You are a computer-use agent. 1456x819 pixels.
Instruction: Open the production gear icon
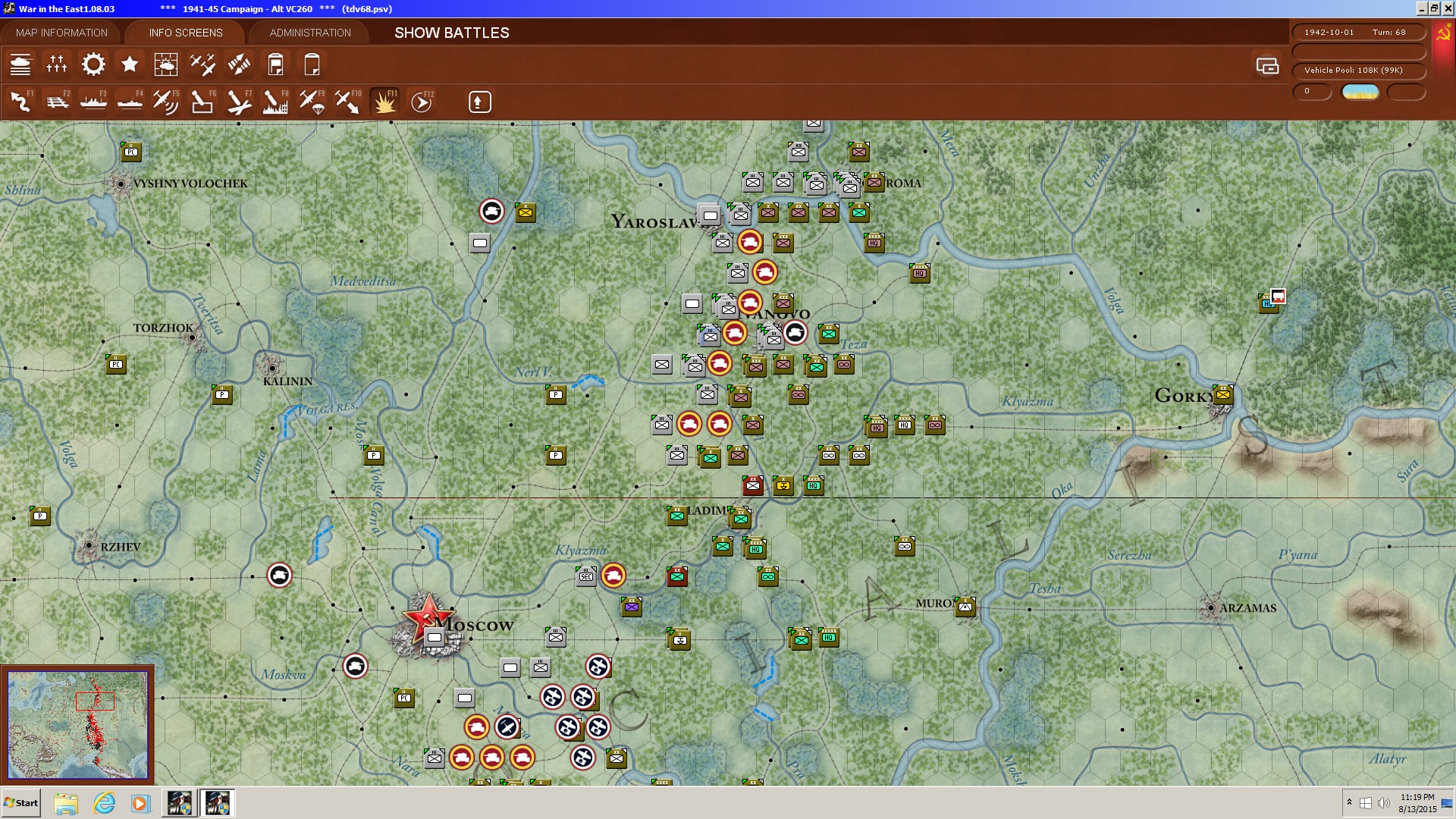(93, 64)
